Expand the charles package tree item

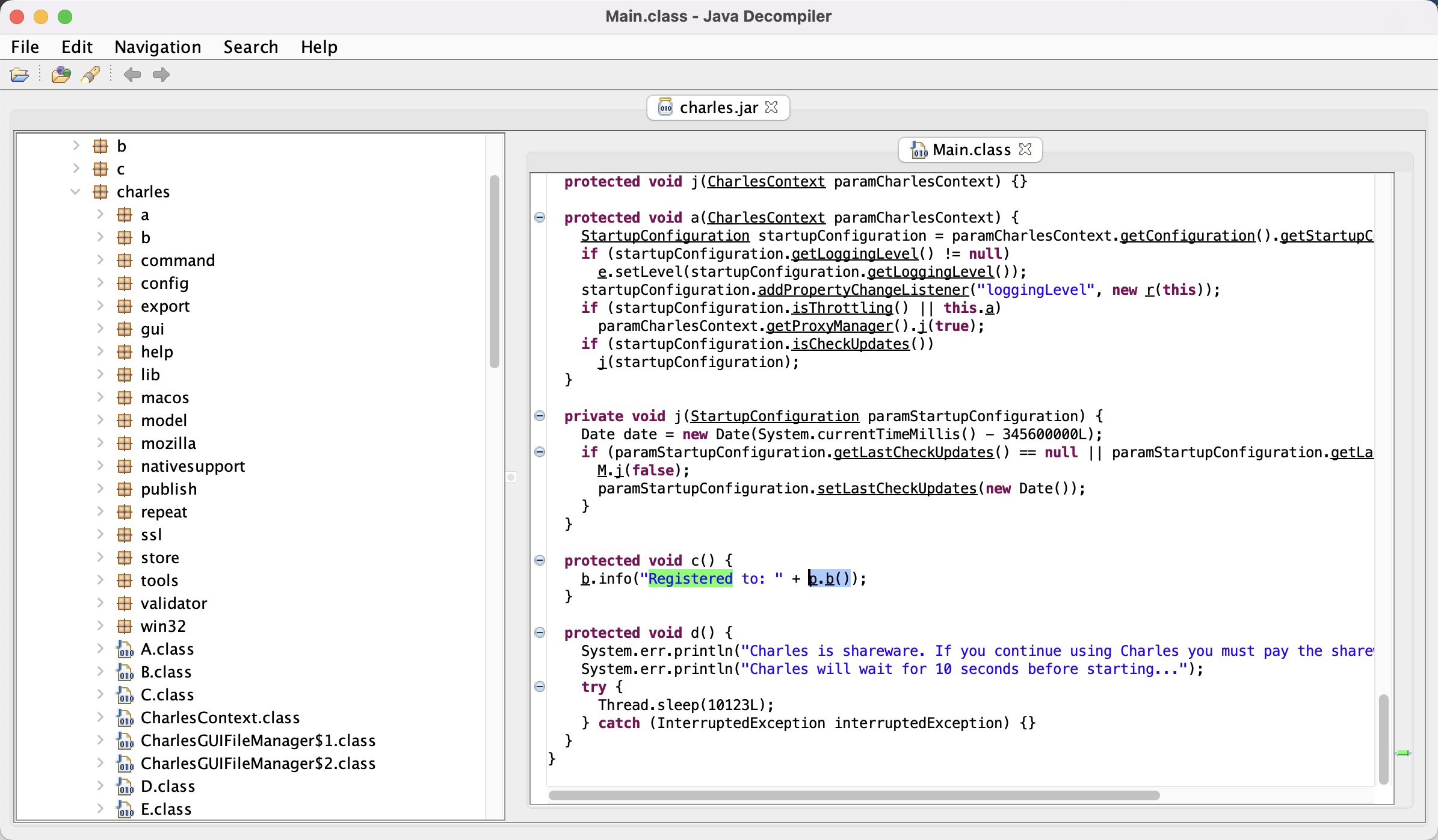coord(79,191)
